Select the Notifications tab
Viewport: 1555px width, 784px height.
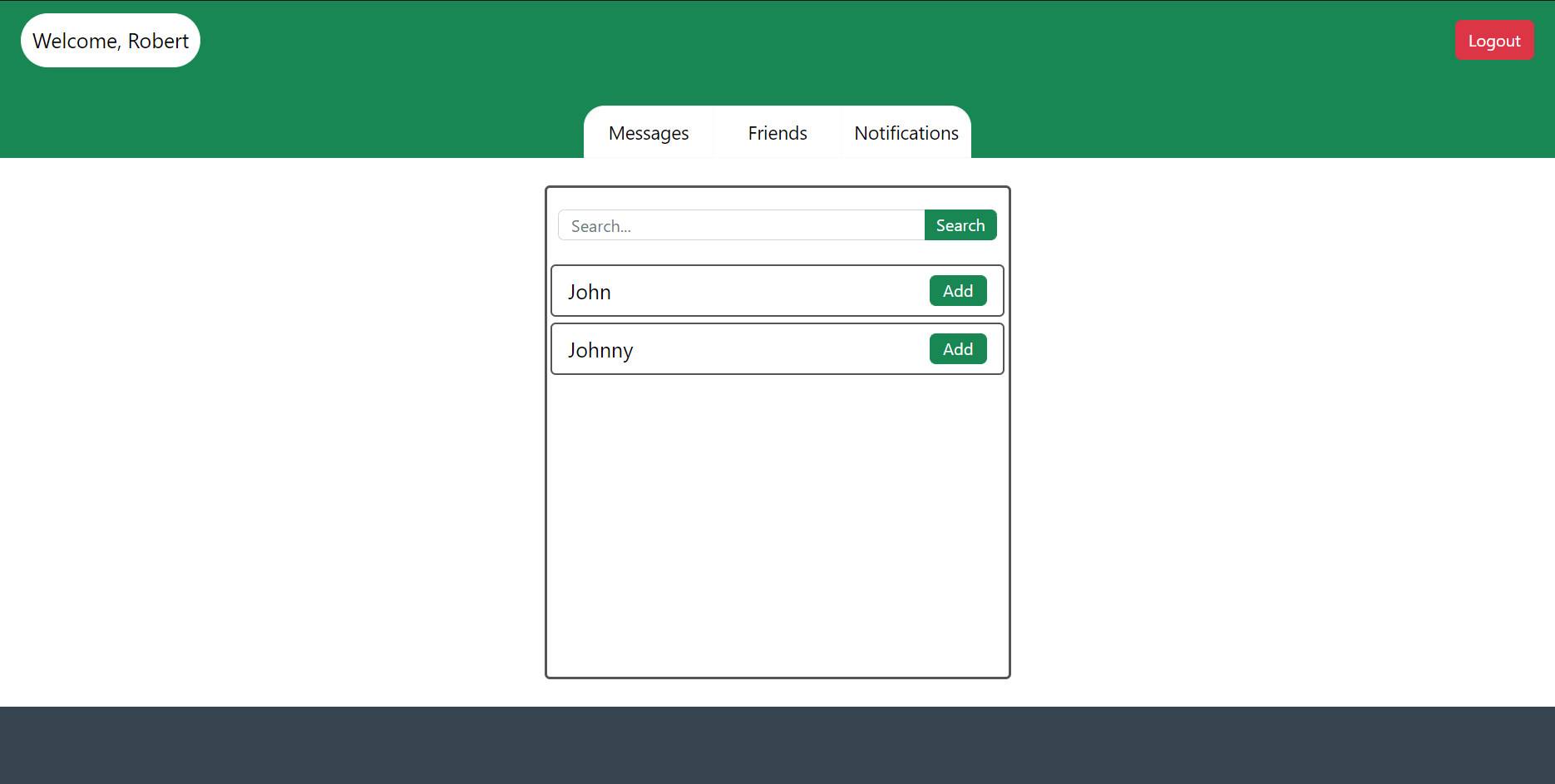pos(906,132)
